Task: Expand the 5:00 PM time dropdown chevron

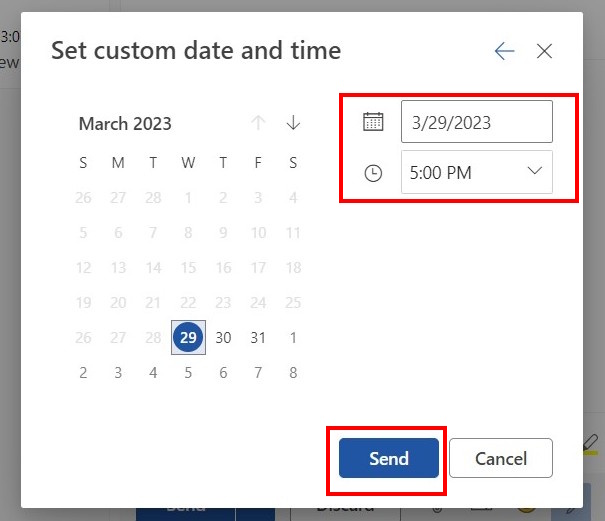Action: tap(535, 171)
